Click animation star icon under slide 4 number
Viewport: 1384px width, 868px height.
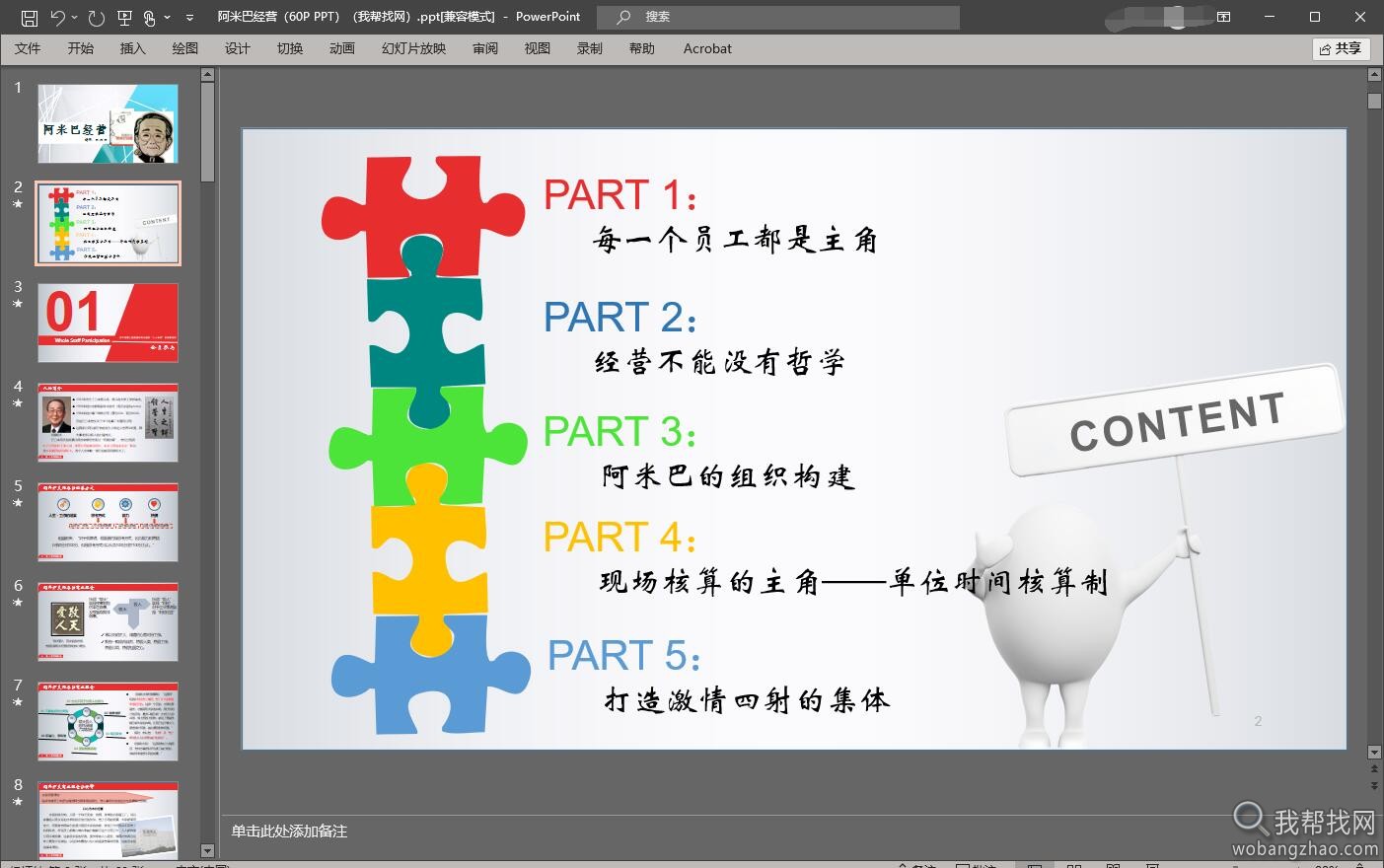18,403
